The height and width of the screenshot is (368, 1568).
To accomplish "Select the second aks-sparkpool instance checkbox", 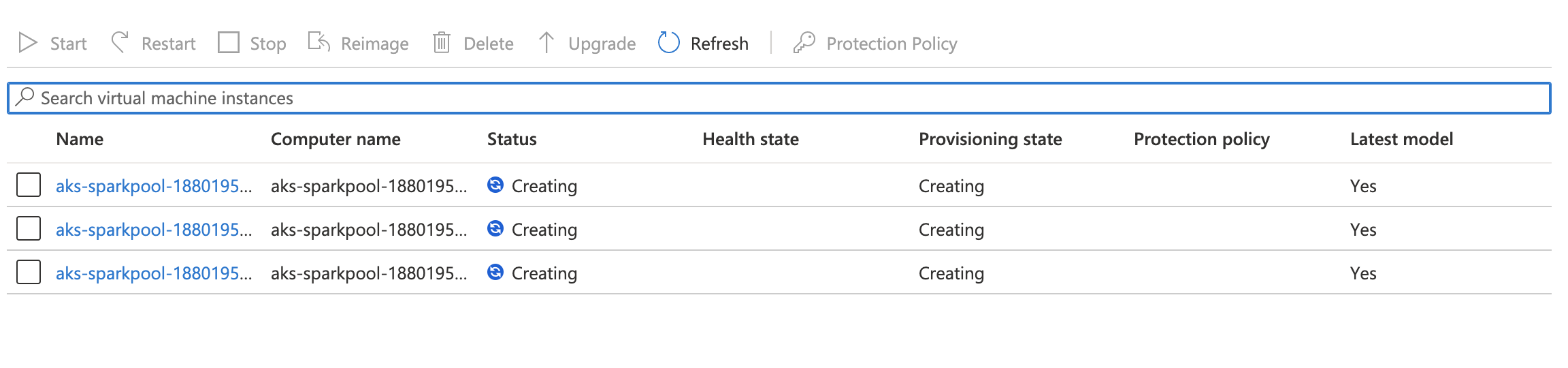I will [29, 228].
